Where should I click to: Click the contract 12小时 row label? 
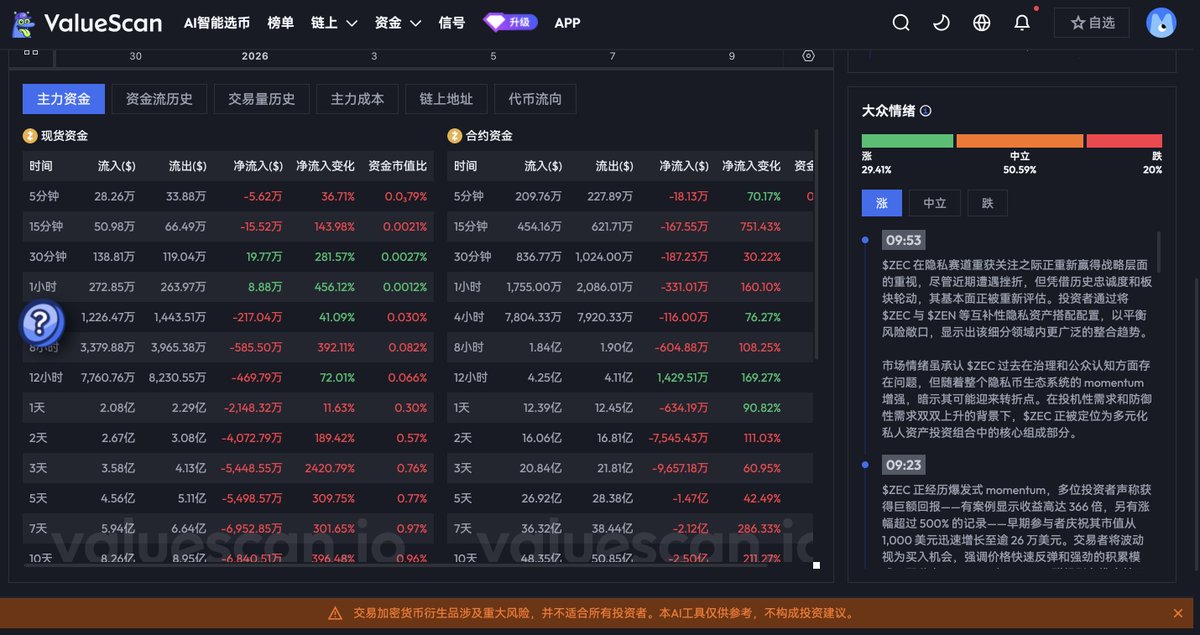coord(473,378)
